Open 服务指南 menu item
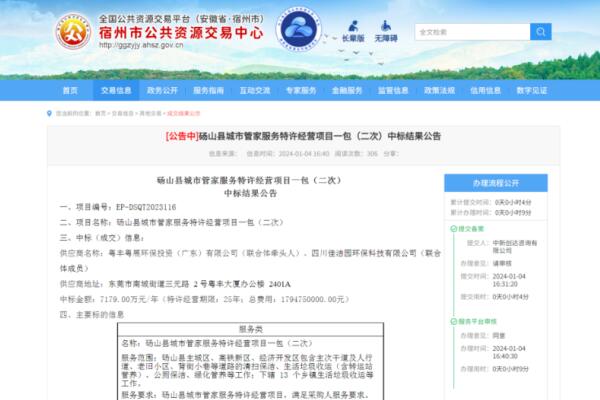This screenshot has width=600, height=400. tap(208, 89)
